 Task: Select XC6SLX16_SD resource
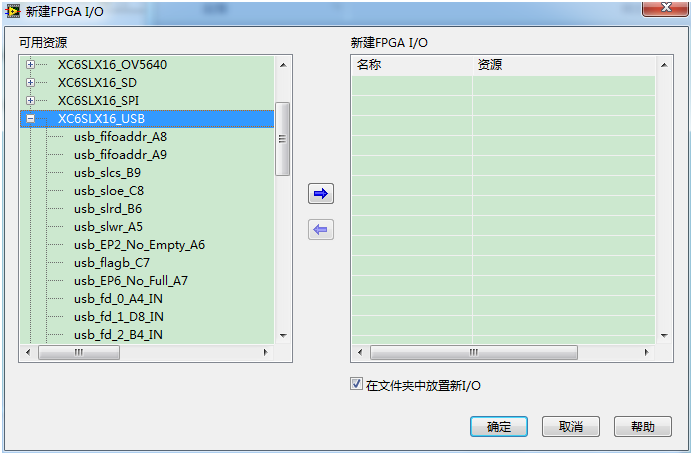point(97,83)
